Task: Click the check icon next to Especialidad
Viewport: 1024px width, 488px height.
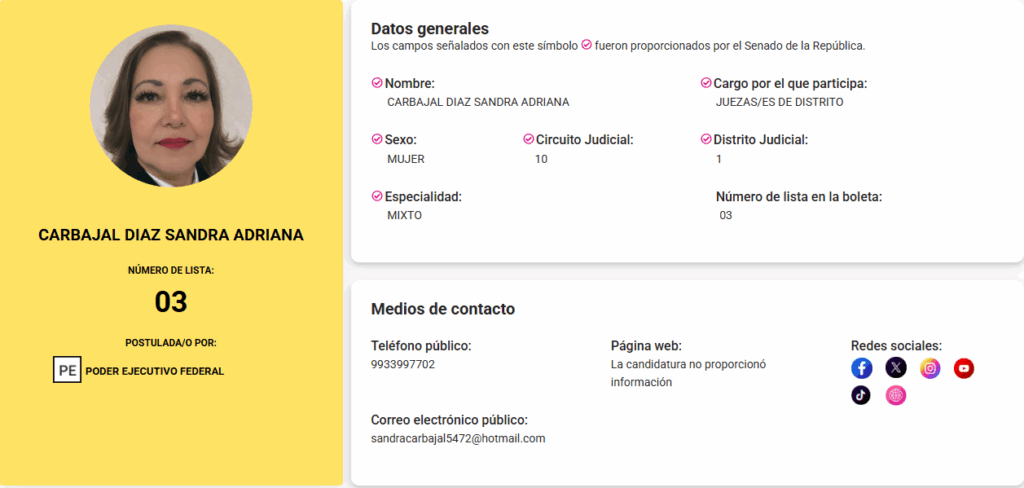Action: (x=377, y=196)
